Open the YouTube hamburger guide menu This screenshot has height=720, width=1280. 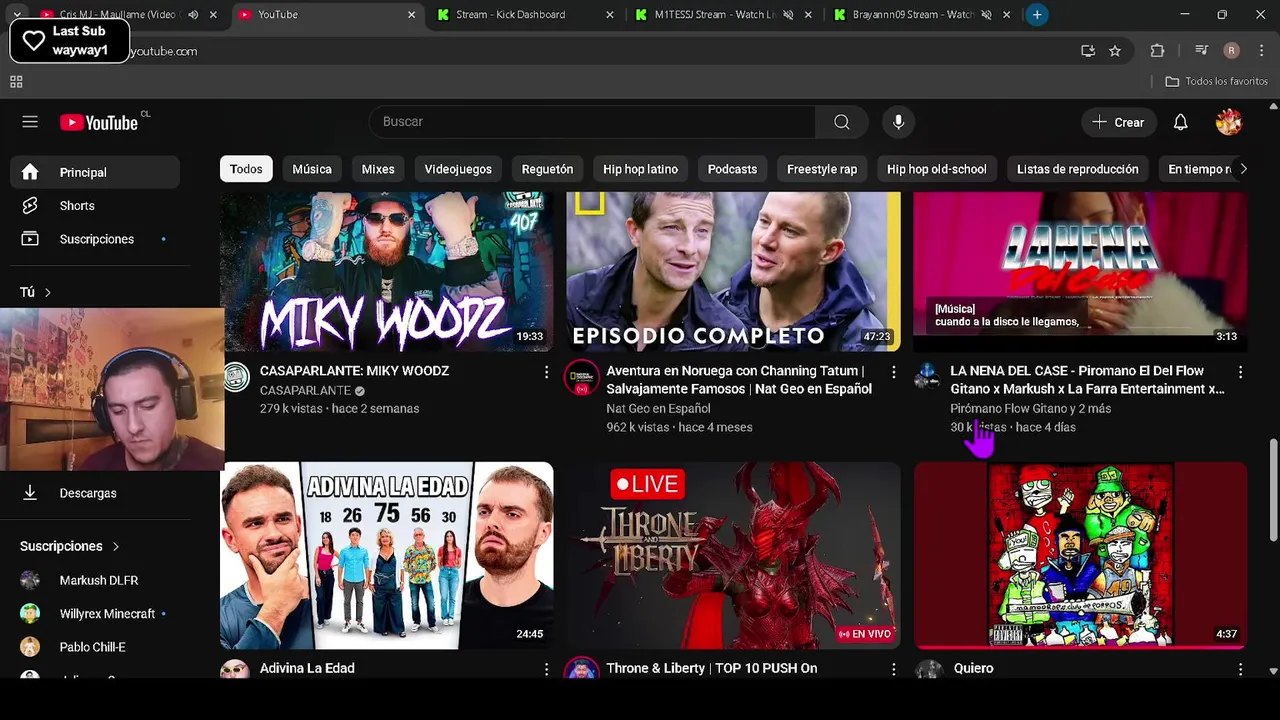click(x=30, y=122)
